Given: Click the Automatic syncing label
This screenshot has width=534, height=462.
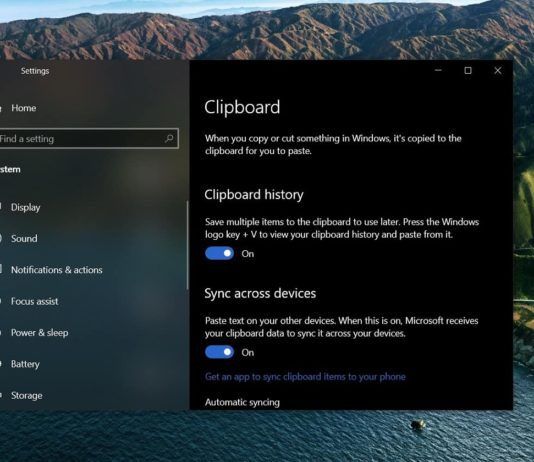Looking at the screenshot, I should [x=242, y=402].
